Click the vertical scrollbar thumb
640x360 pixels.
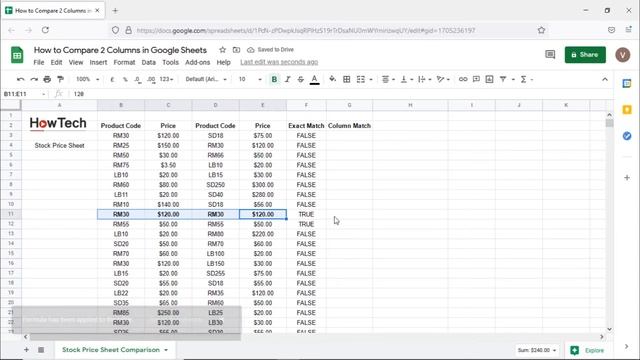[x=609, y=123]
